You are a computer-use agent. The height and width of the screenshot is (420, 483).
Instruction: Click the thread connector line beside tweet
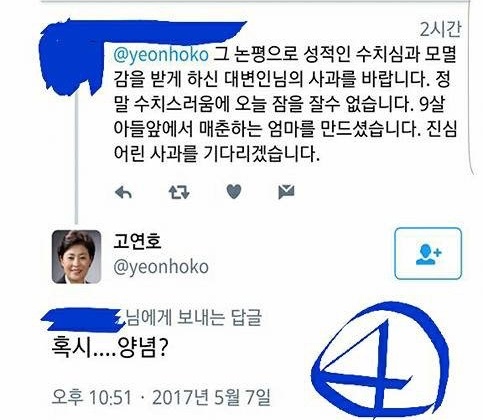point(76,160)
